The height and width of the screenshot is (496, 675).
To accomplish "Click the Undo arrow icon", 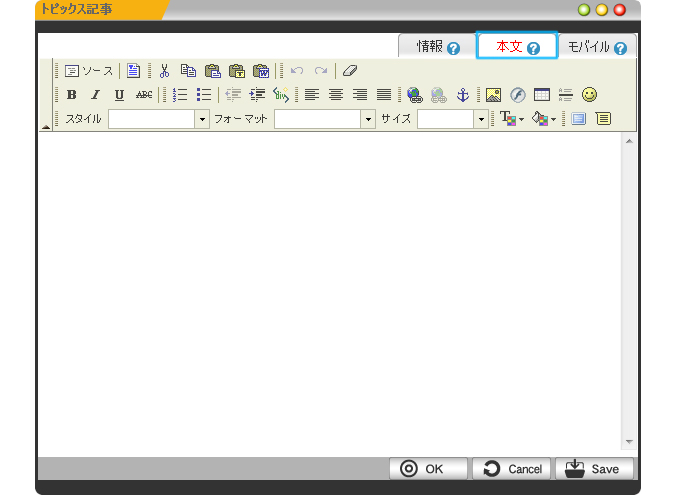I will (x=297, y=71).
